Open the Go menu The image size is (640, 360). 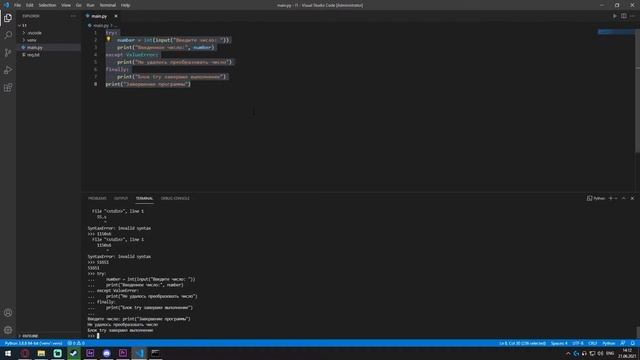click(79, 5)
